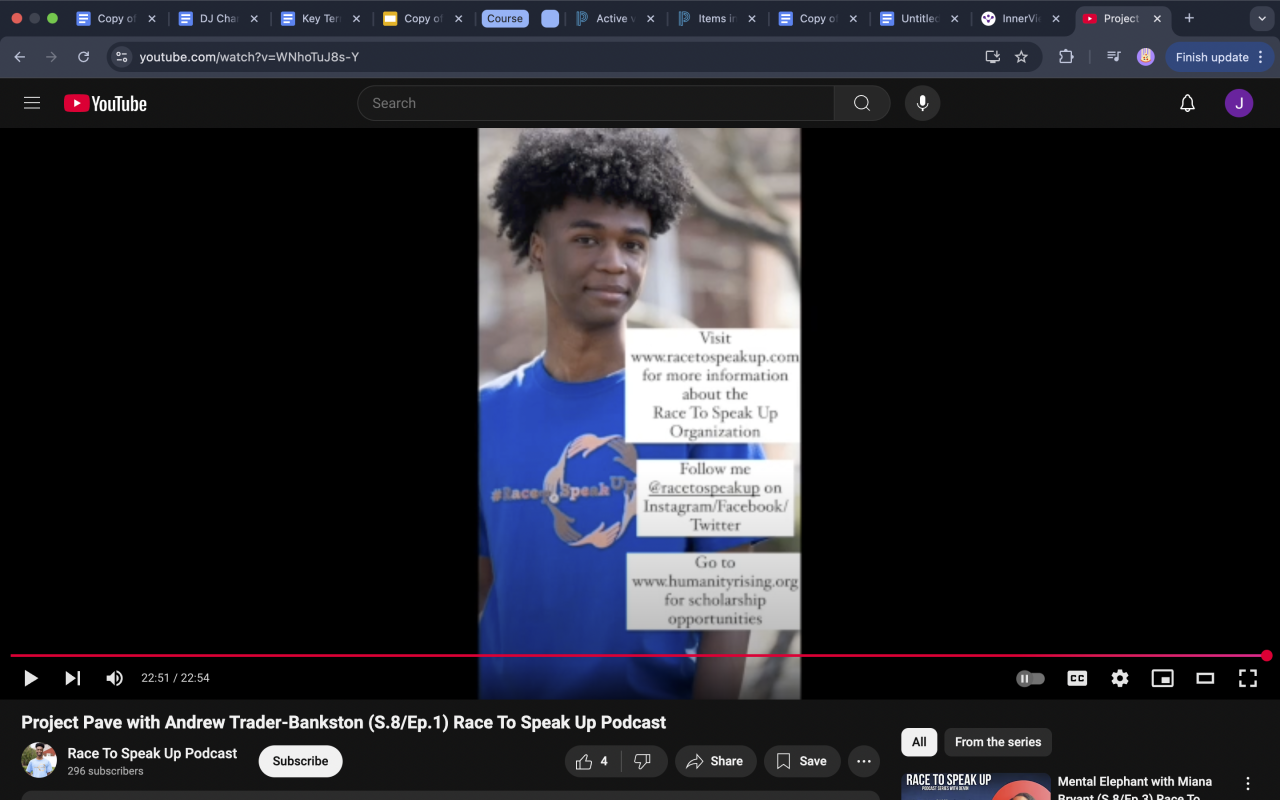Subscribe to Race To Speak Up Podcast
Viewport: 1280px width, 800px height.
300,761
